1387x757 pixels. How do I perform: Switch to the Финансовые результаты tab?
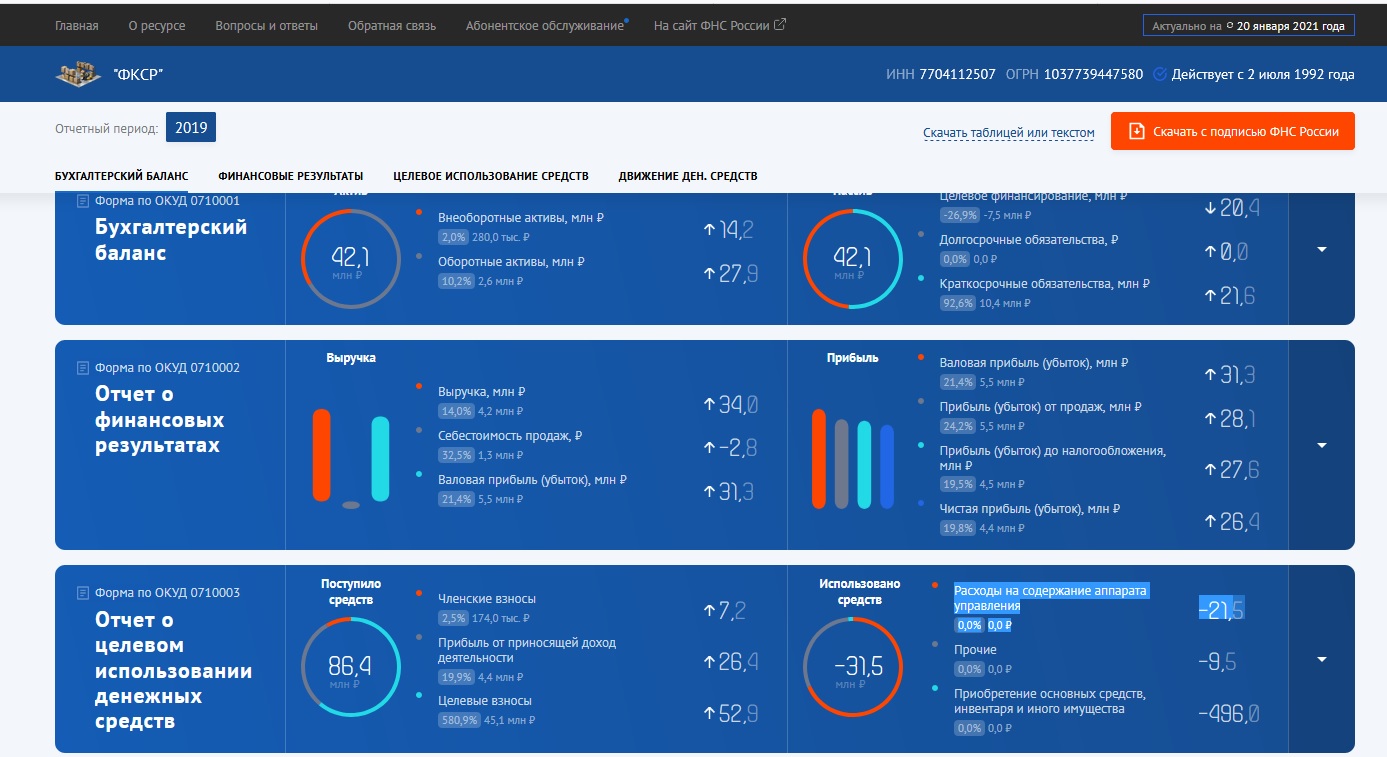(290, 176)
